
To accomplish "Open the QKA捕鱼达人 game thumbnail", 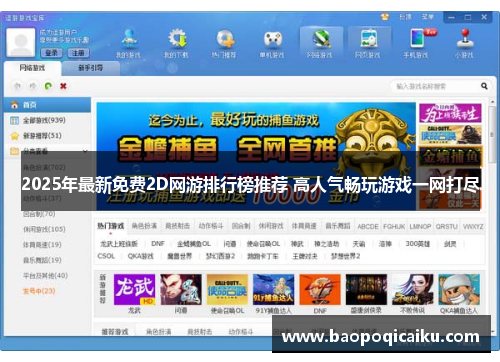I will pos(459,289).
